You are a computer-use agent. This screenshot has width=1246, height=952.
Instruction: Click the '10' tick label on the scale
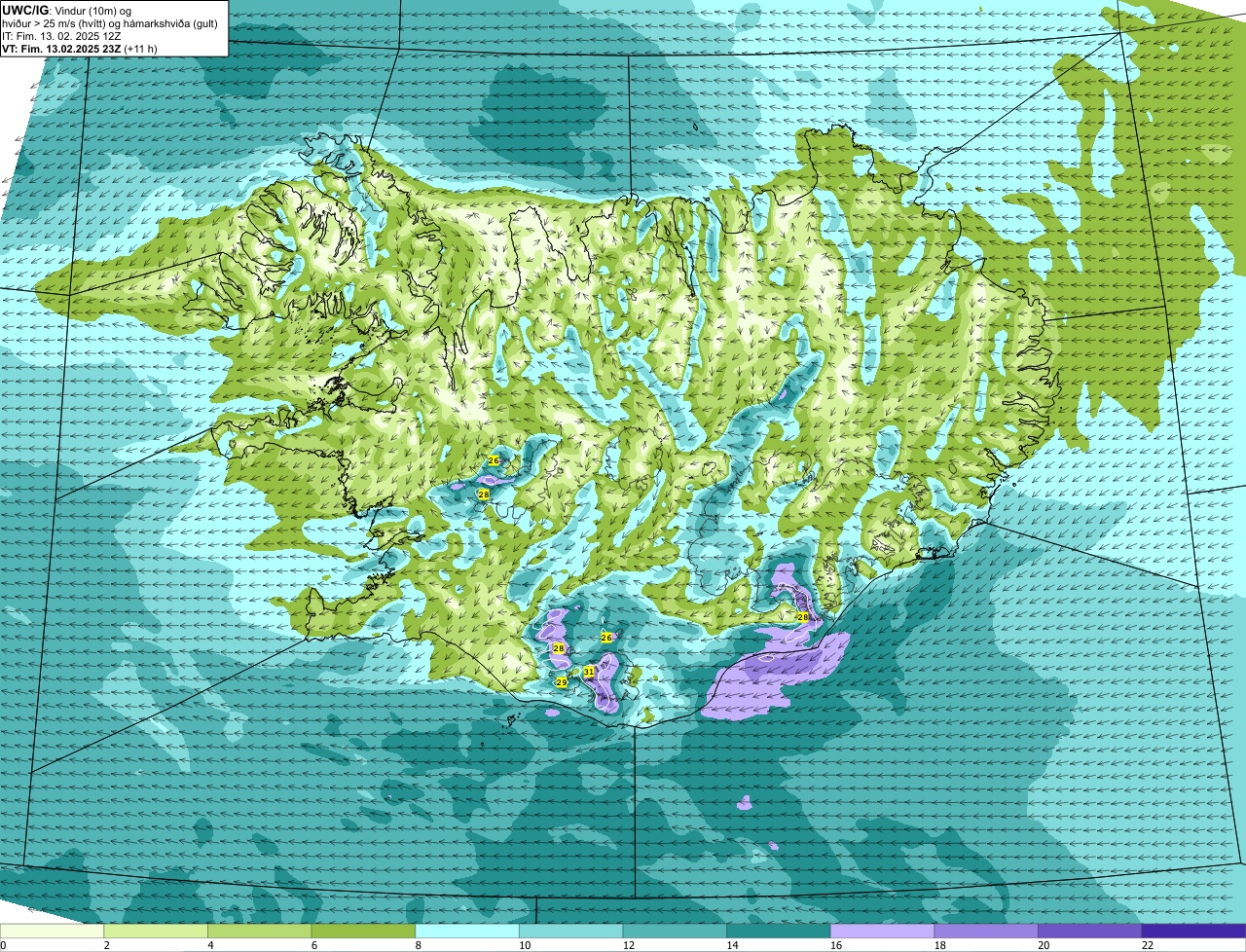pyautogui.click(x=526, y=945)
